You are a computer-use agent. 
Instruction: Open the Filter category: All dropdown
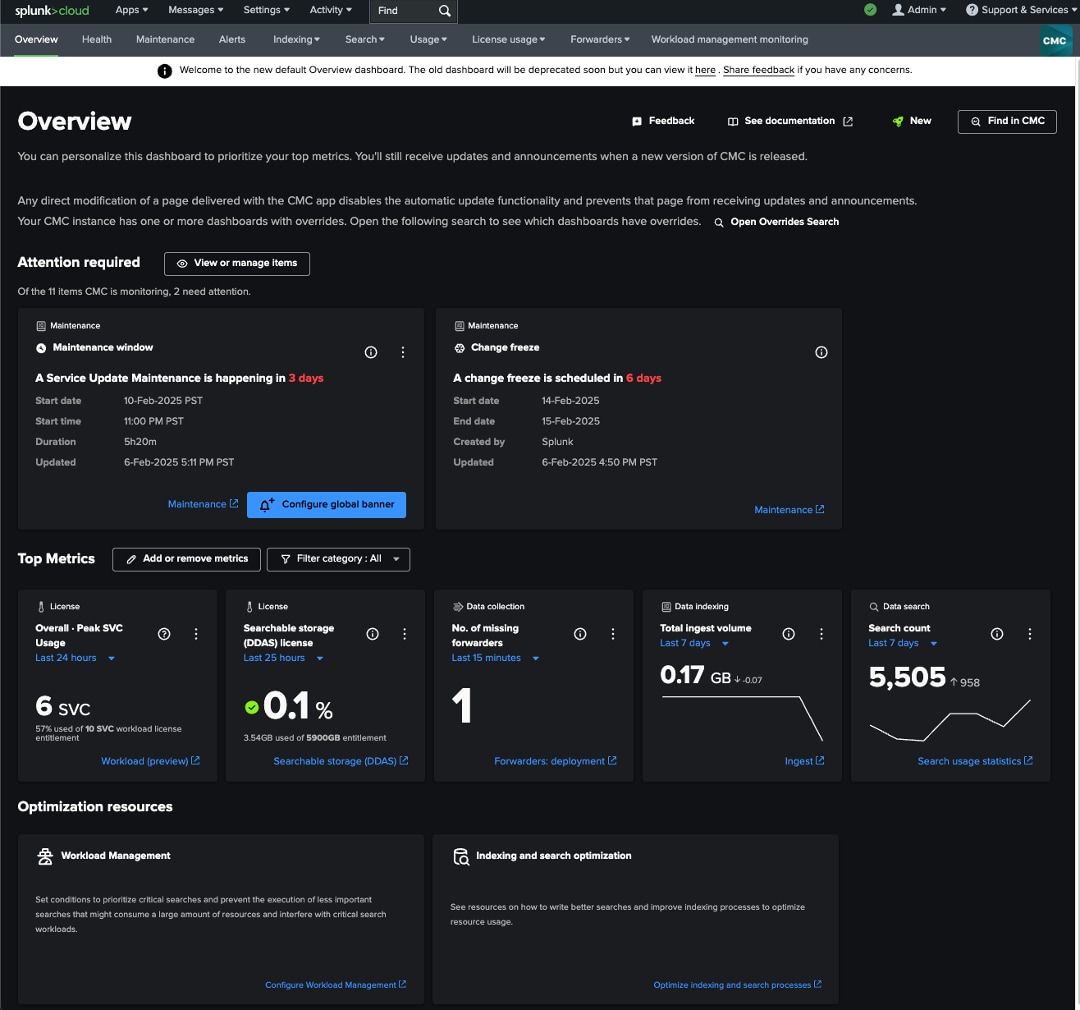338,559
